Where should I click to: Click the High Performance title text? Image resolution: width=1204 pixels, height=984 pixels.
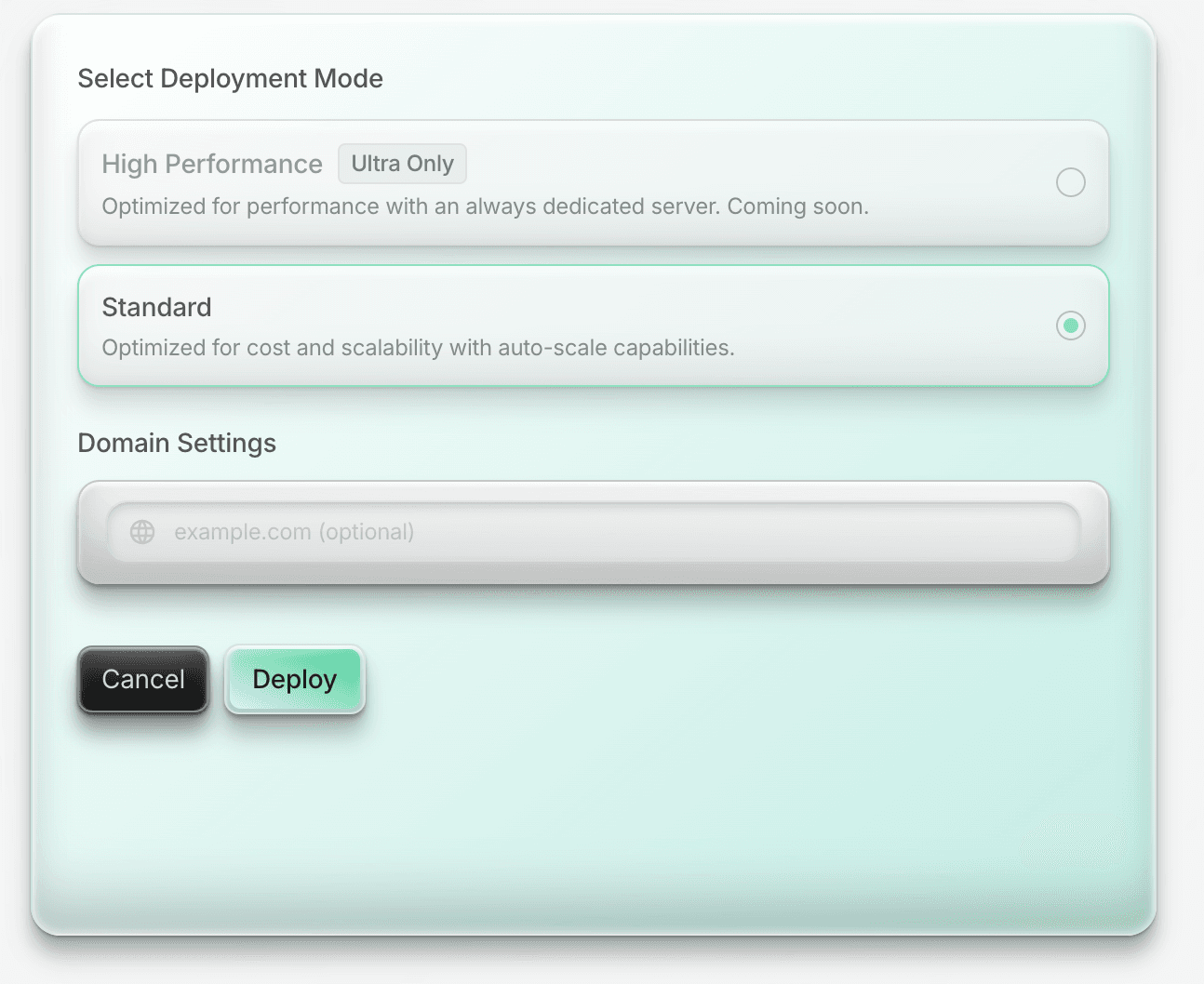(x=212, y=165)
